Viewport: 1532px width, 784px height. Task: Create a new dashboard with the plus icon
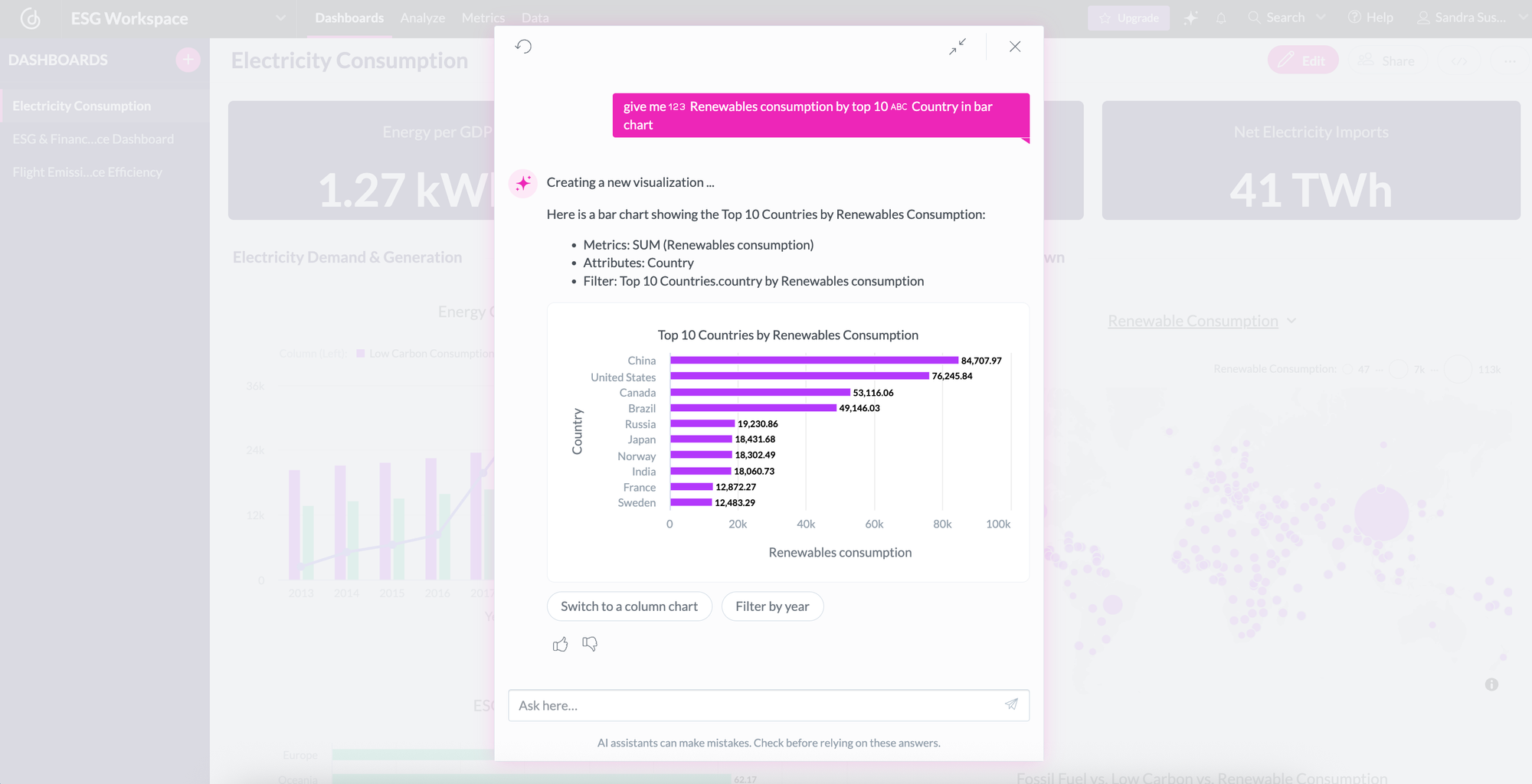click(x=188, y=60)
